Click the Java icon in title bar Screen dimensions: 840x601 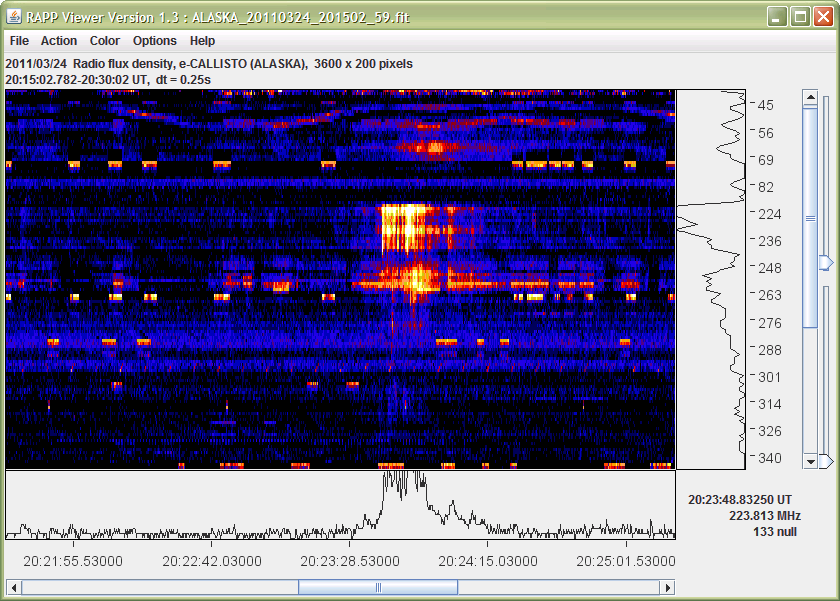coord(14,17)
